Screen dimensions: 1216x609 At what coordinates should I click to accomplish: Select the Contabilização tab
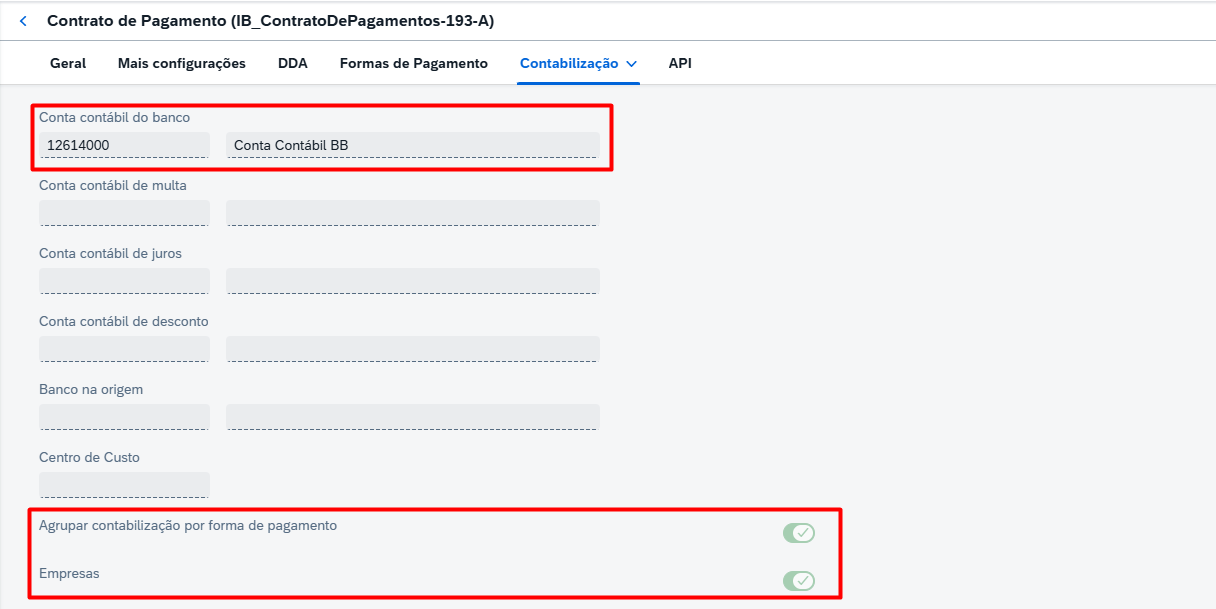click(x=569, y=63)
